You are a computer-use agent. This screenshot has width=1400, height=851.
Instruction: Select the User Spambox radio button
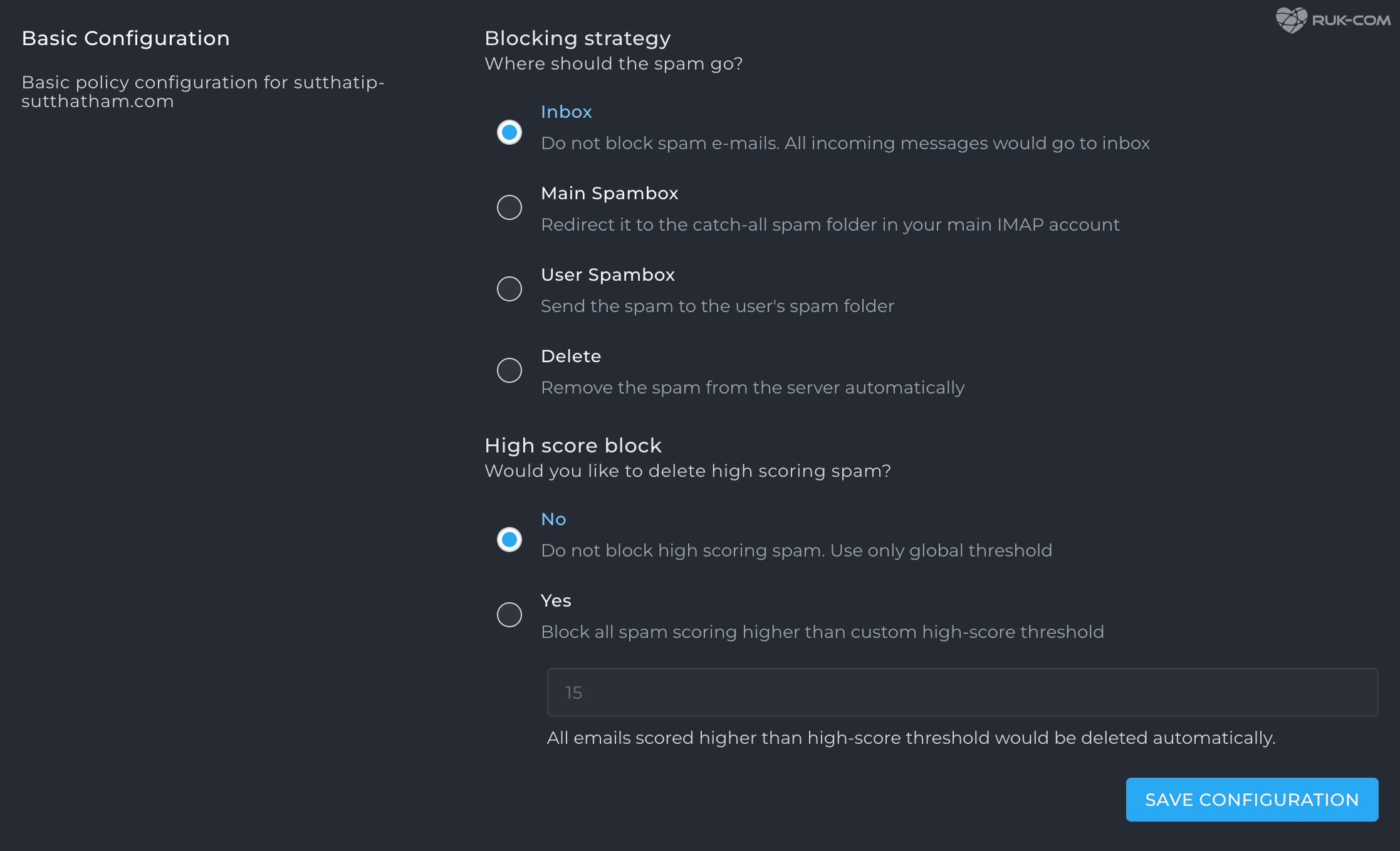(x=509, y=289)
